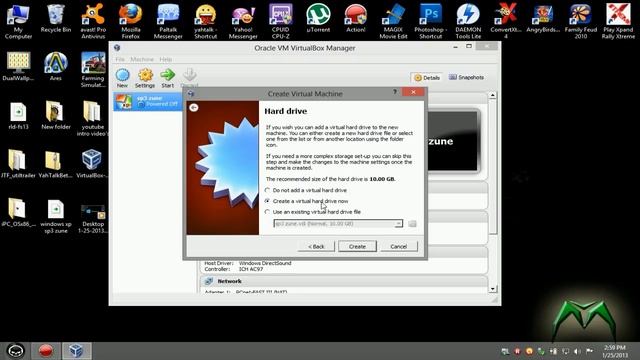Screen dimensions: 640x360
Task: Launch avast! Pro Antivirus shortcut
Action: [x=93, y=20]
